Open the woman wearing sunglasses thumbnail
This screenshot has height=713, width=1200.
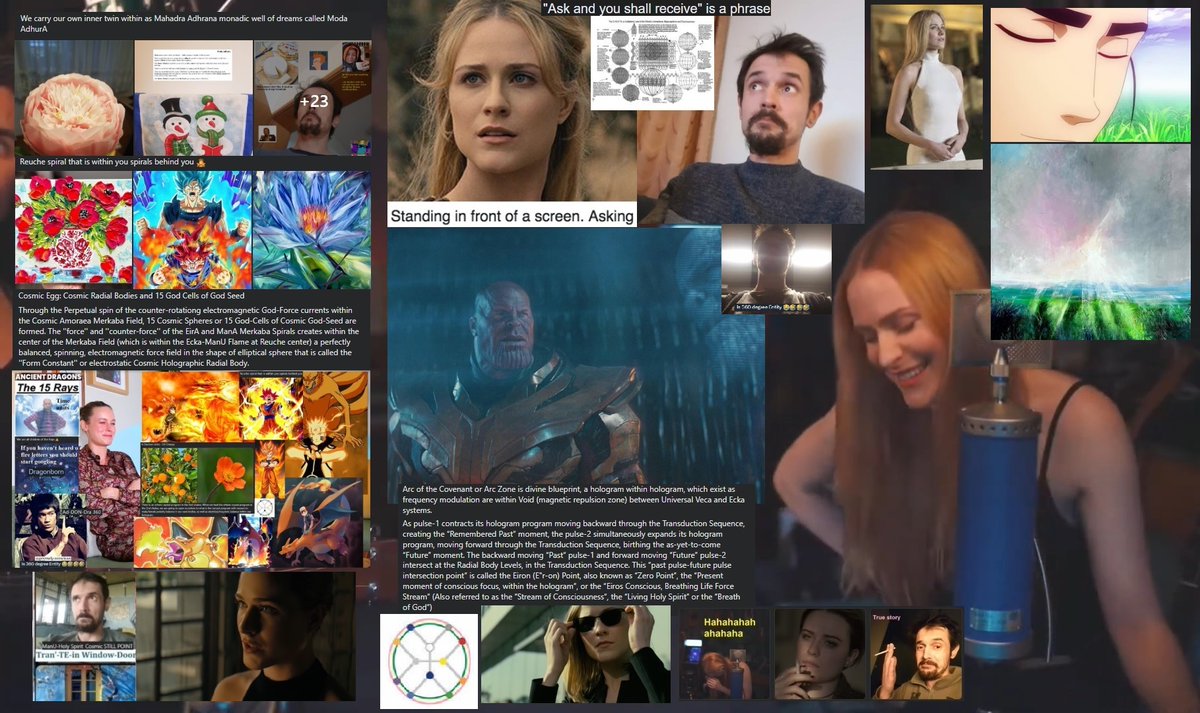pyautogui.click(x=576, y=654)
